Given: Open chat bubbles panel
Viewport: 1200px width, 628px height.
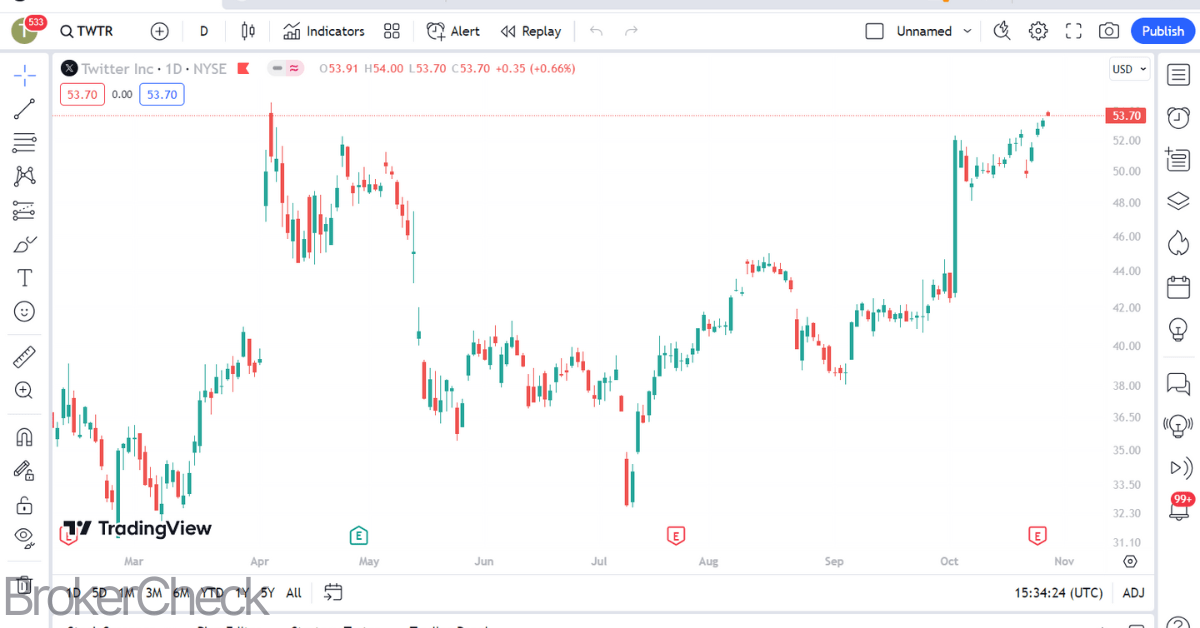Looking at the screenshot, I should point(1178,383).
